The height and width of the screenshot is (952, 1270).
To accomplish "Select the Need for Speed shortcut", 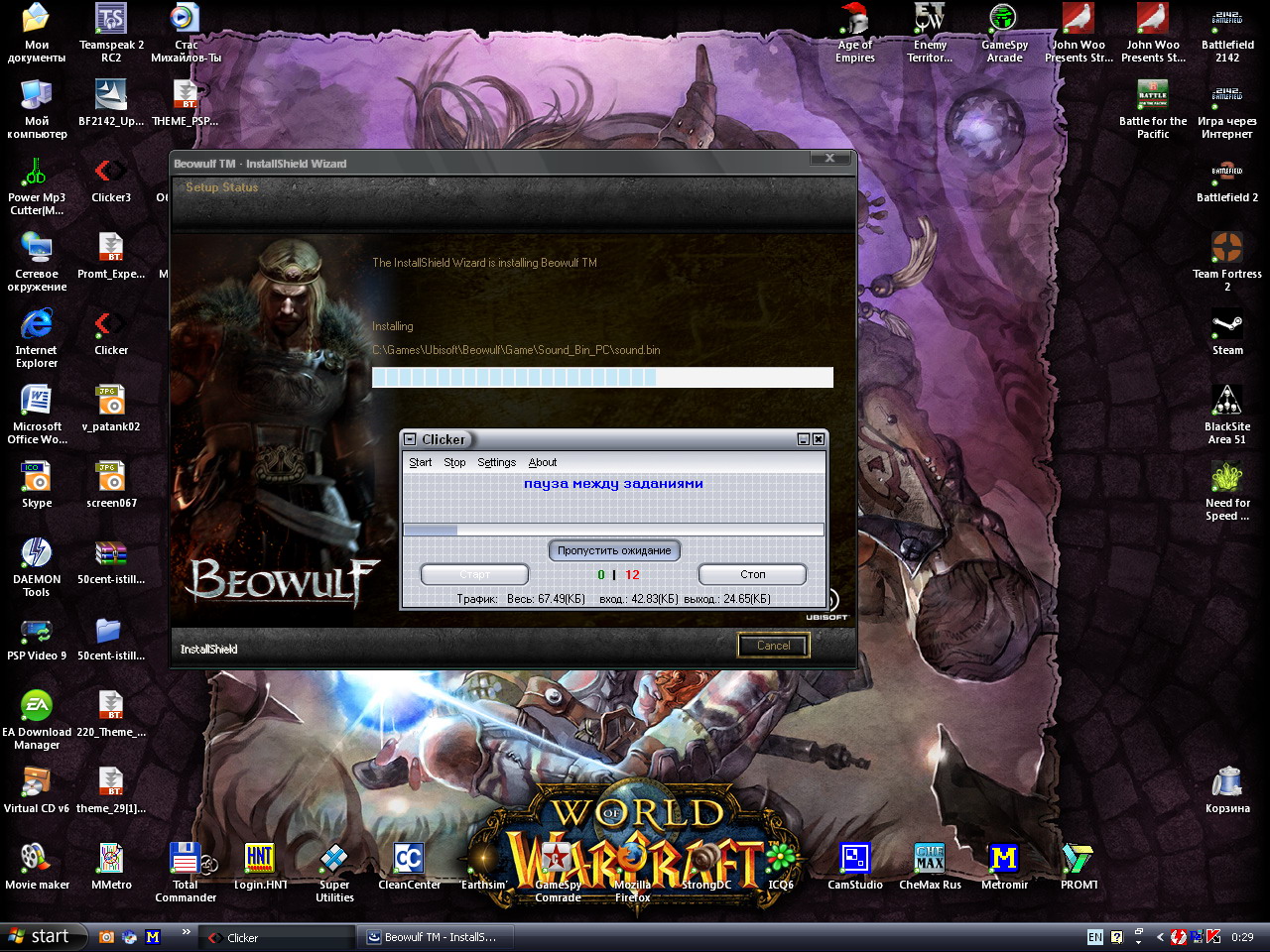I will pos(1226,480).
